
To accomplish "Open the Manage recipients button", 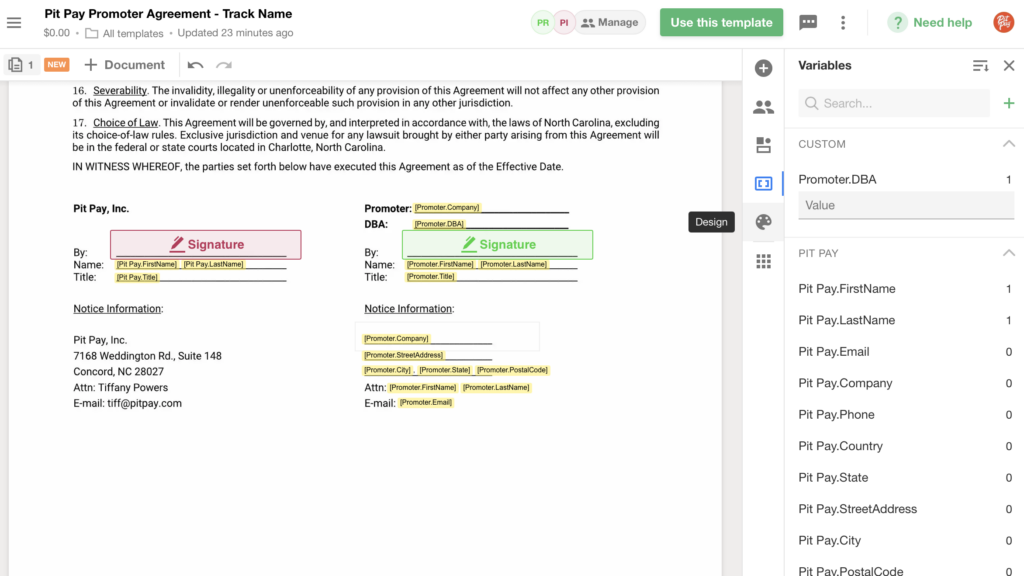I will 609,22.
